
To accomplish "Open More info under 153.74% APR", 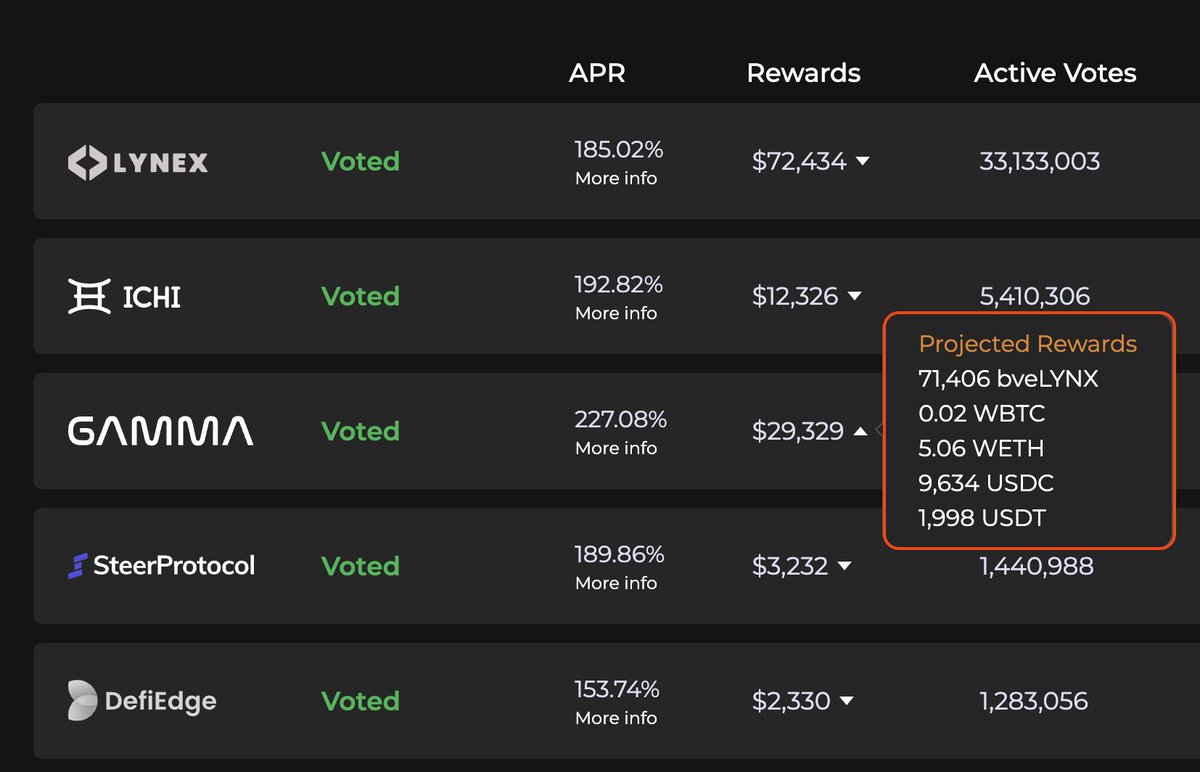I will pos(616,718).
